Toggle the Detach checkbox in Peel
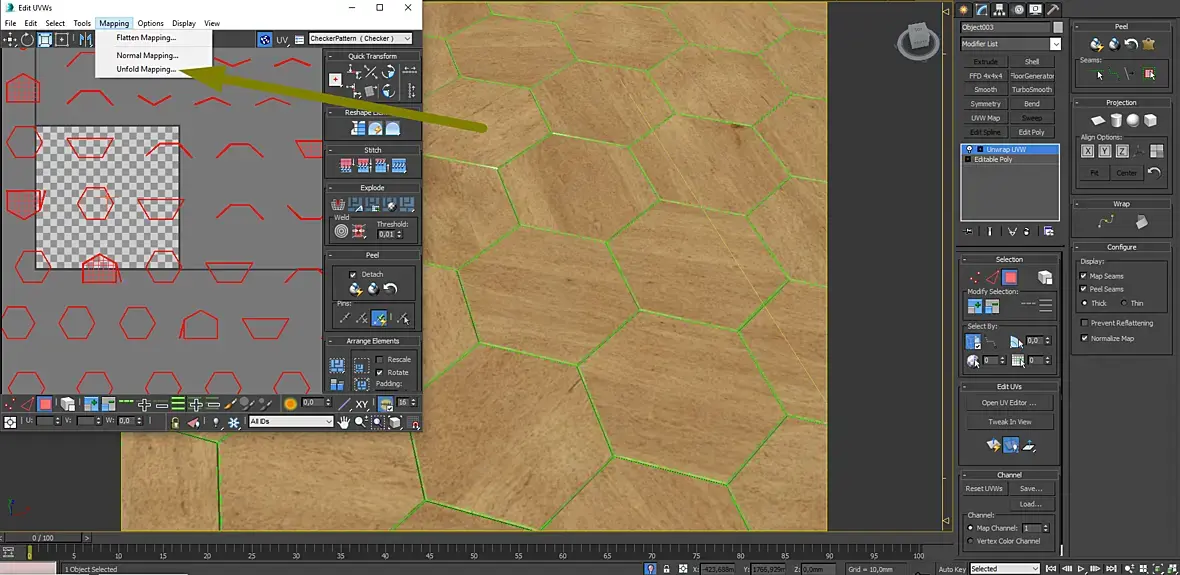 353,275
